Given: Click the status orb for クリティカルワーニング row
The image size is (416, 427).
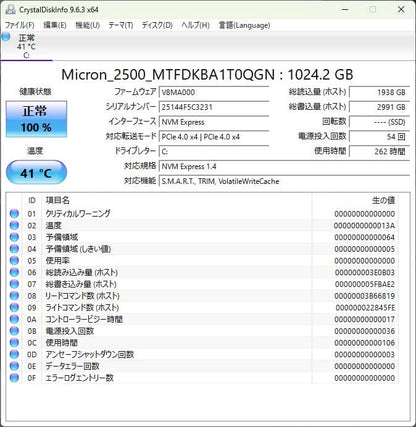Looking at the screenshot, I should [14, 214].
